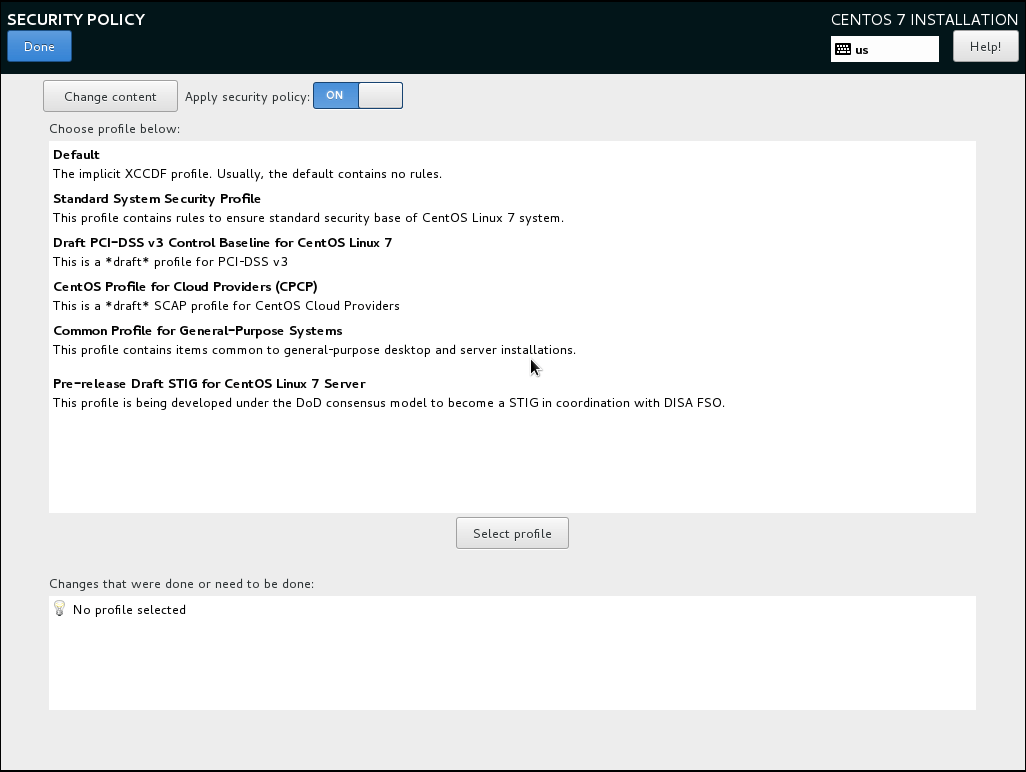Click the Apply security policy label
The image size is (1026, 772).
pyautogui.click(x=247, y=97)
